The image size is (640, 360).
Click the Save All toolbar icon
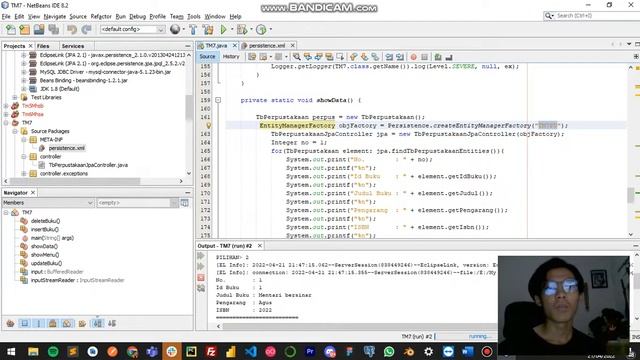click(x=53, y=29)
